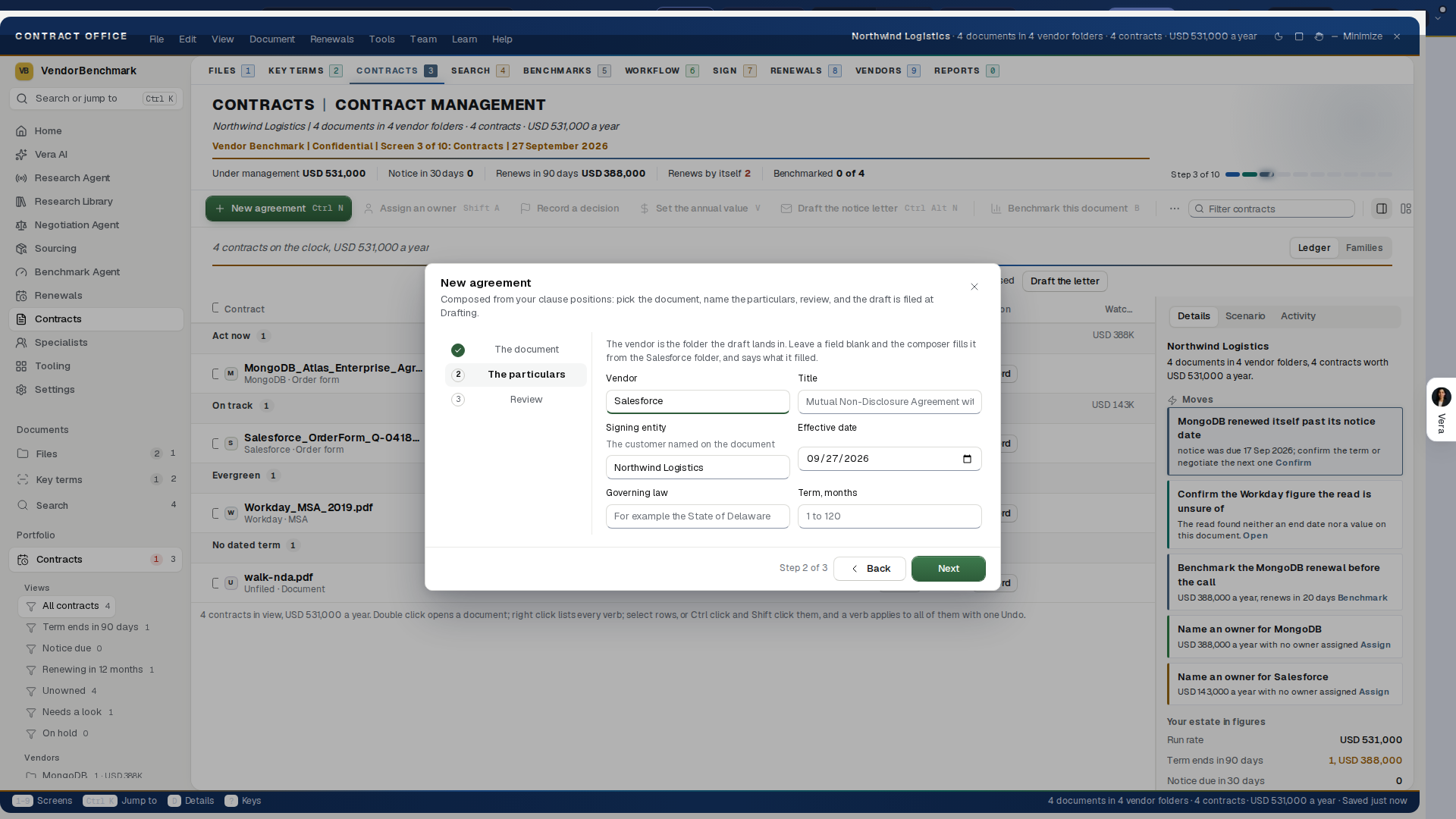Open Tooling from the sidebar
Screen dimensions: 1456x819
tap(96, 366)
